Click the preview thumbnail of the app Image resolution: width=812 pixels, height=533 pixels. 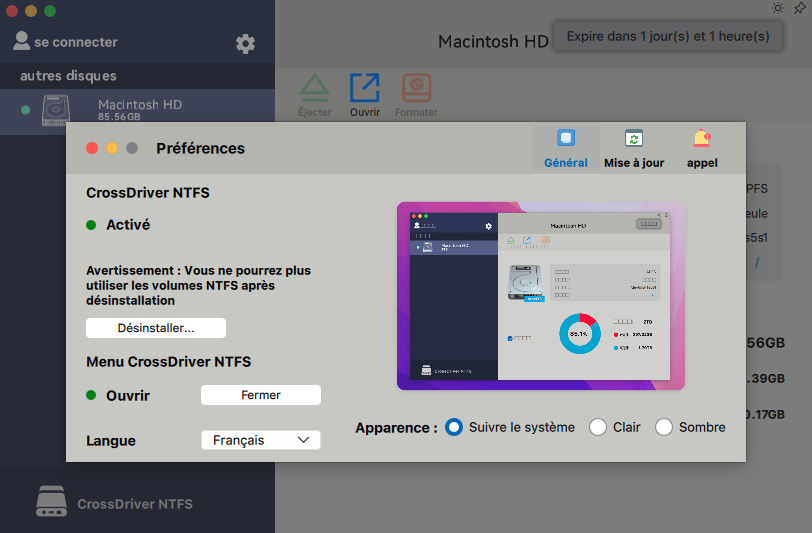click(541, 296)
